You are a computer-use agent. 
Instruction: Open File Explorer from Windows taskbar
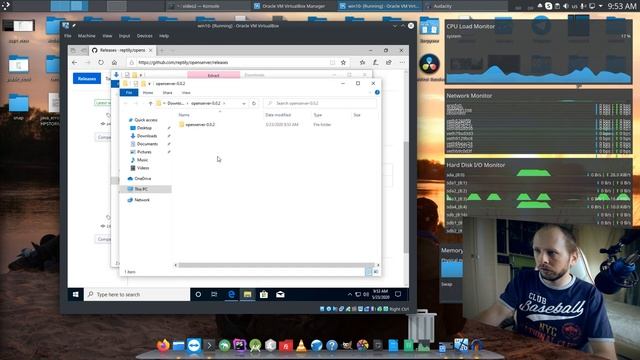click(247, 294)
